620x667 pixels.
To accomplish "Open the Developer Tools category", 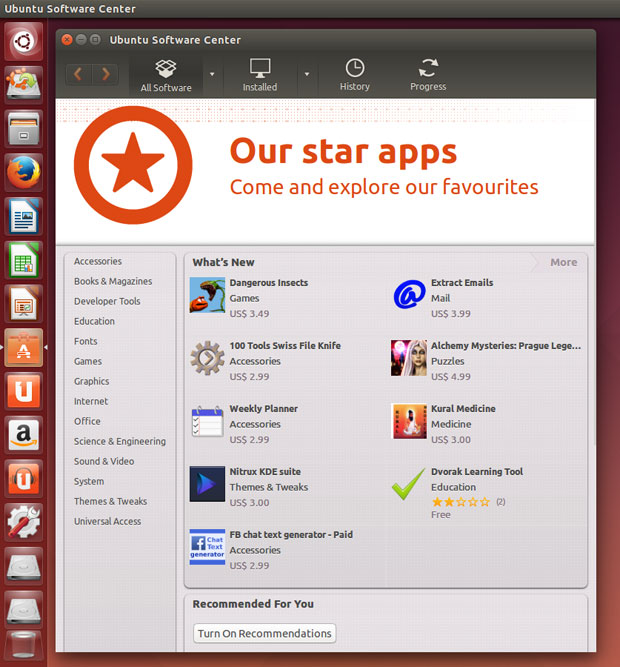I will [107, 301].
